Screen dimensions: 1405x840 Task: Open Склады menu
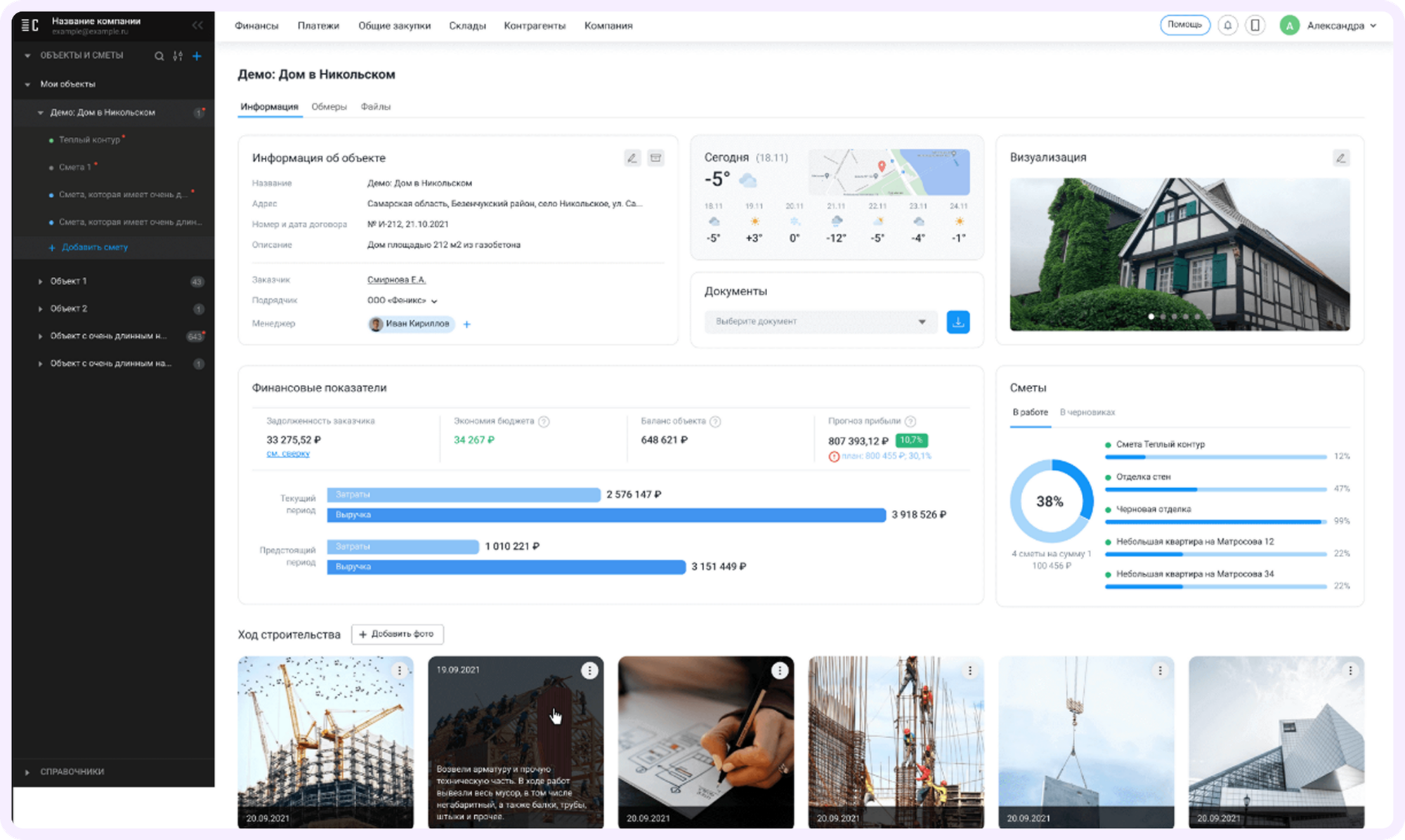[x=467, y=25]
